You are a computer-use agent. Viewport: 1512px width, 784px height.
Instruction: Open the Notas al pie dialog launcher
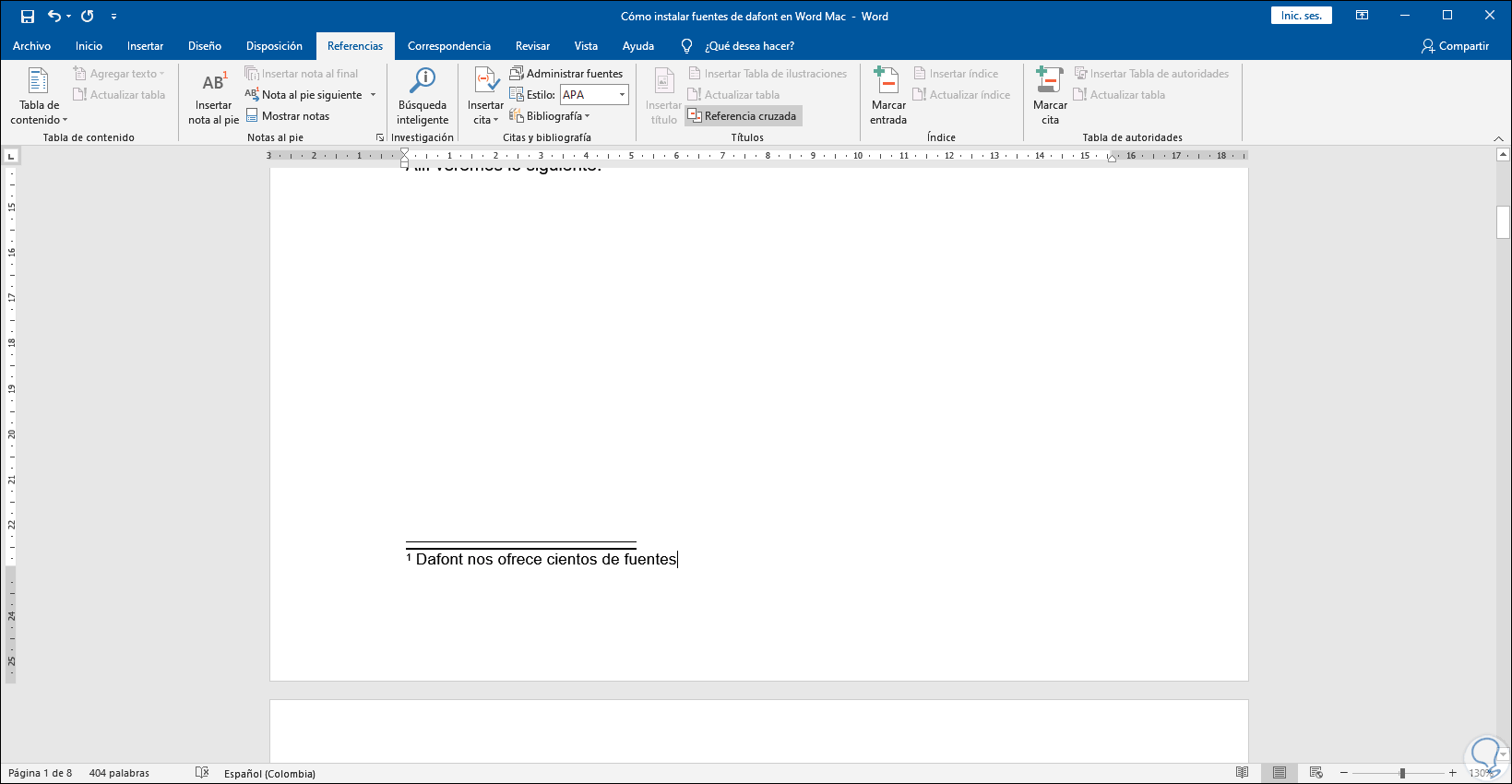tap(380, 137)
